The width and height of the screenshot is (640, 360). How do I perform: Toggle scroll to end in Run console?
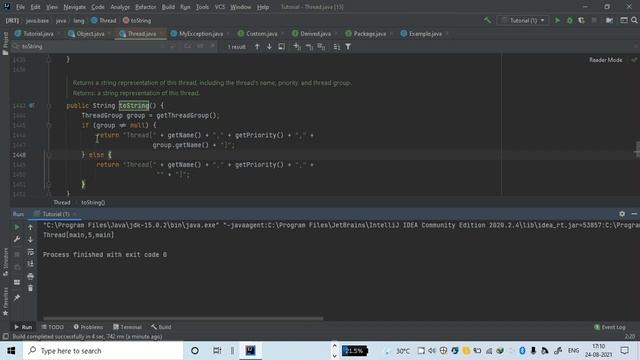pyautogui.click(x=30, y=264)
